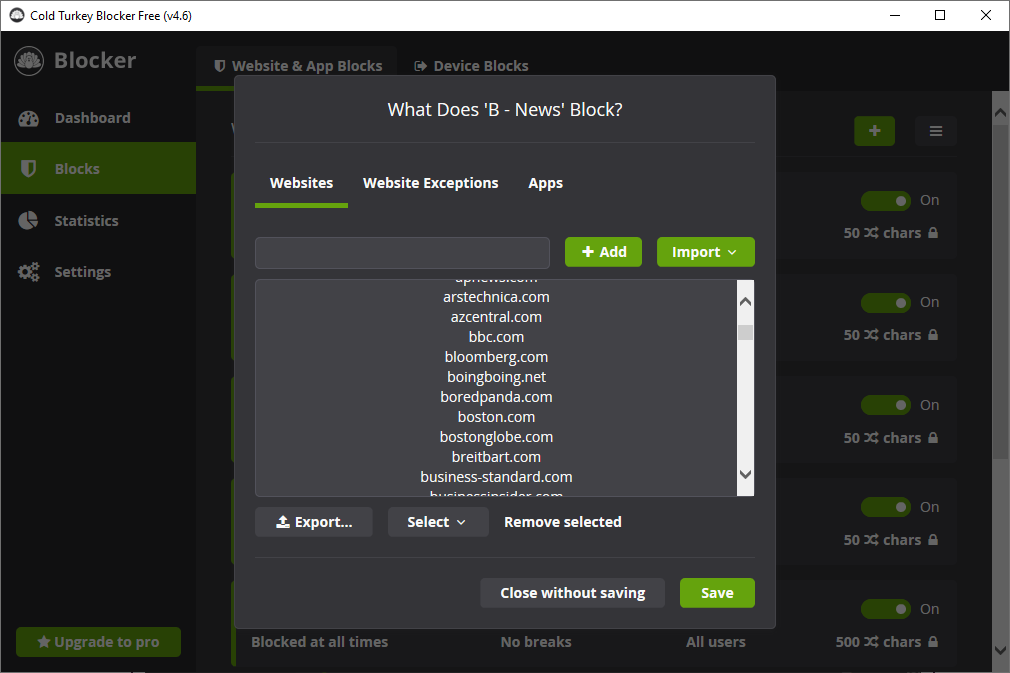Click Upgrade to pro button
This screenshot has width=1010, height=673.
[99, 642]
